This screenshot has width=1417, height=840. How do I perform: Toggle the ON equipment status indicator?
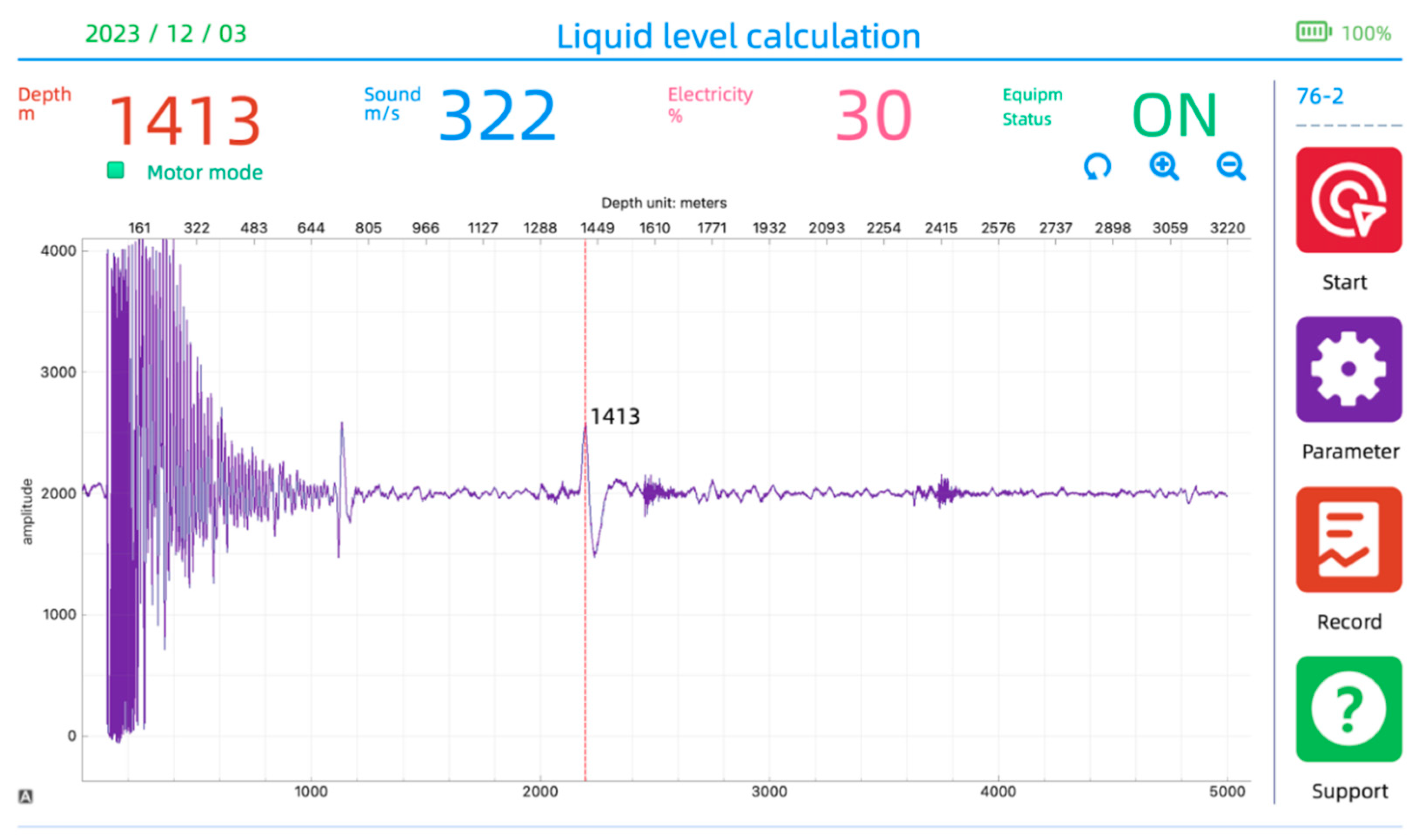(x=1174, y=116)
